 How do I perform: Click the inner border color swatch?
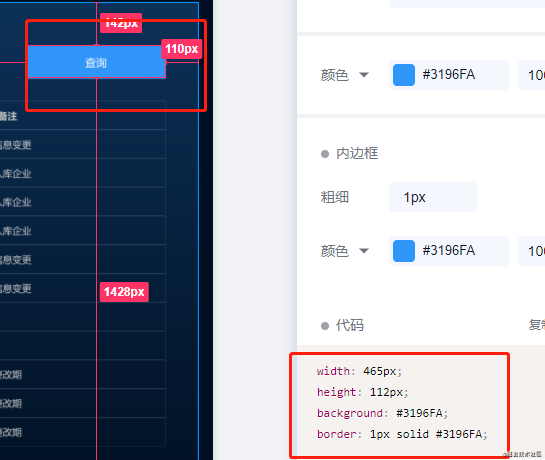[404, 251]
